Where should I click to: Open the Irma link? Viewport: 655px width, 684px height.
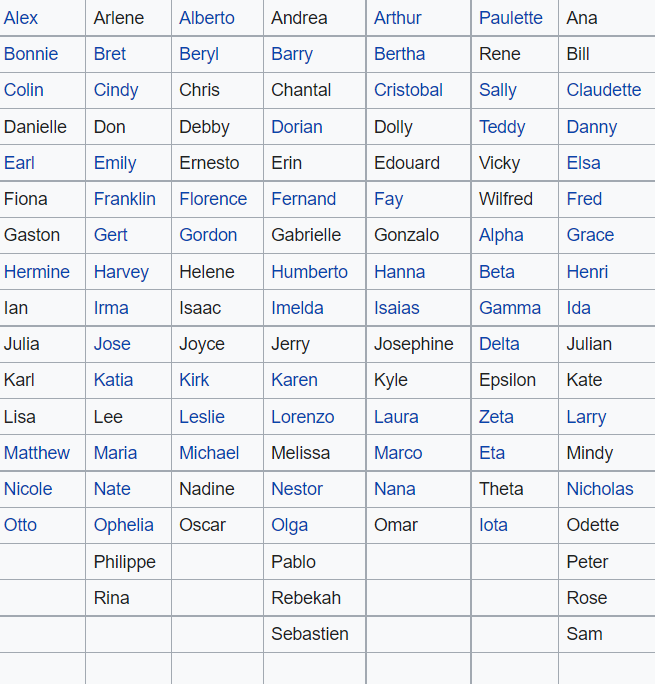111,308
